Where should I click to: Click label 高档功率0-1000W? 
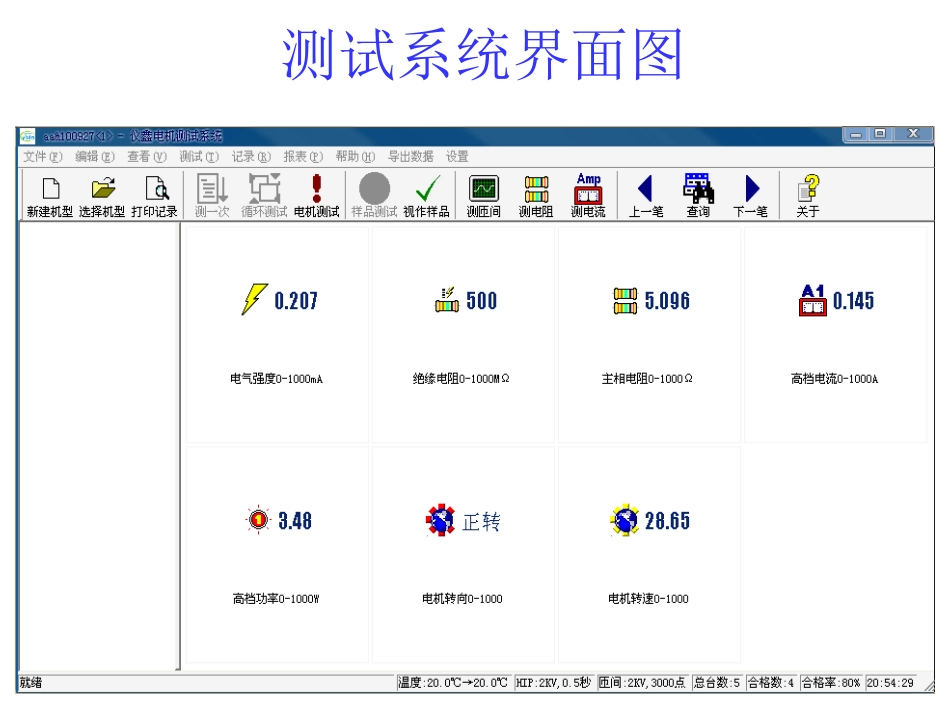(276, 599)
